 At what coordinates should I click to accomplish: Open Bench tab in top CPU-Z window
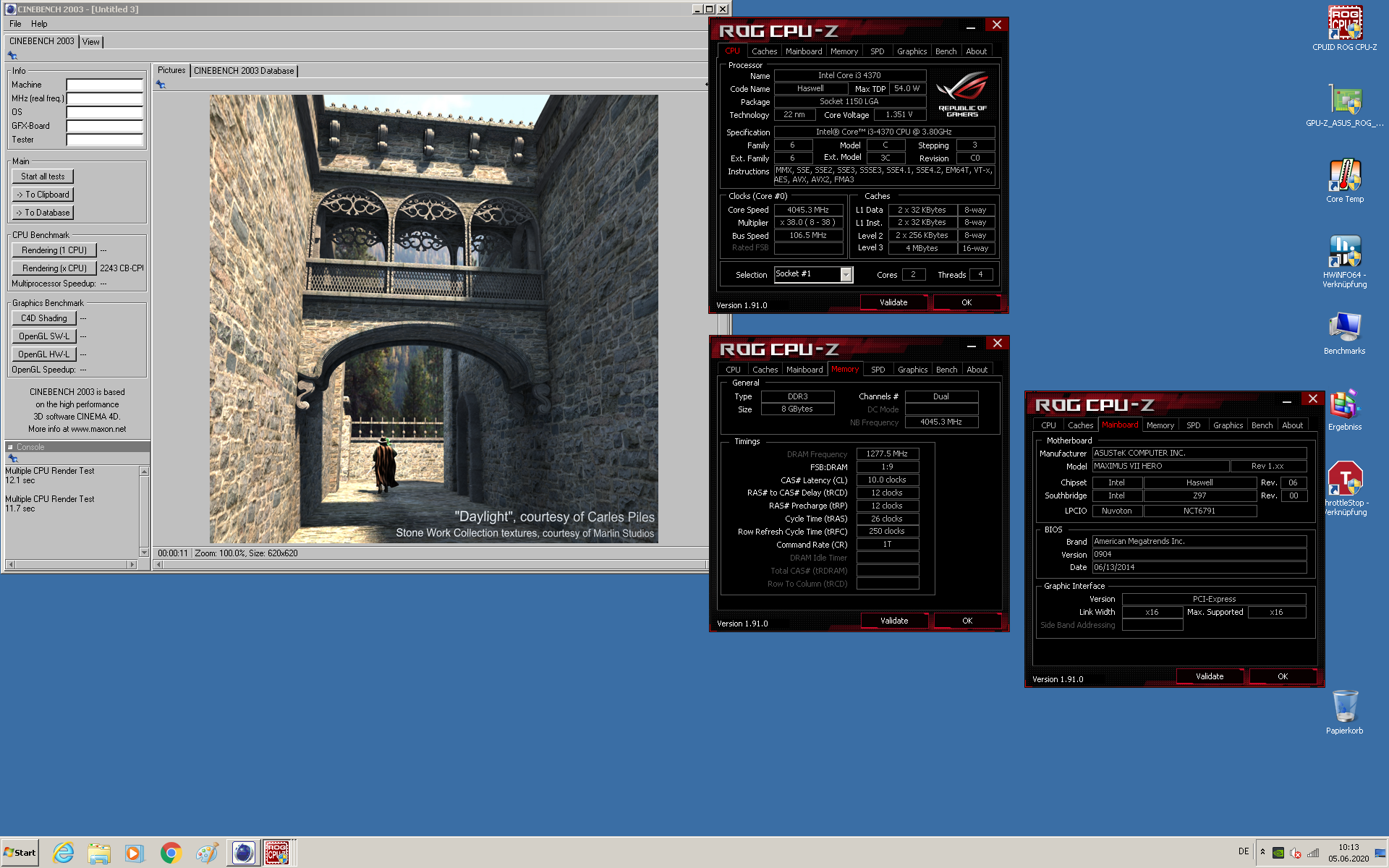click(946, 51)
